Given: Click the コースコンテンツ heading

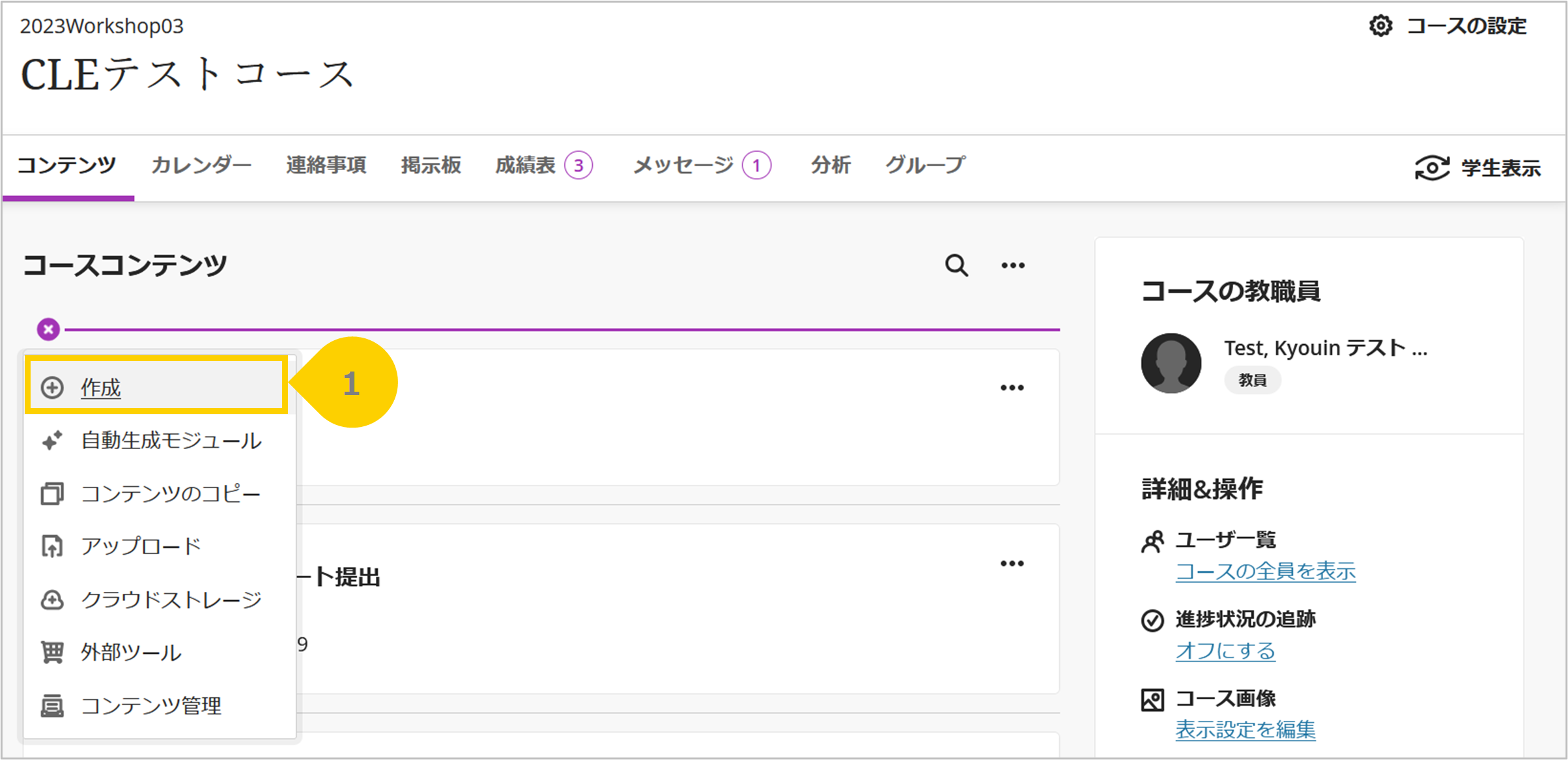Looking at the screenshot, I should click(x=125, y=265).
